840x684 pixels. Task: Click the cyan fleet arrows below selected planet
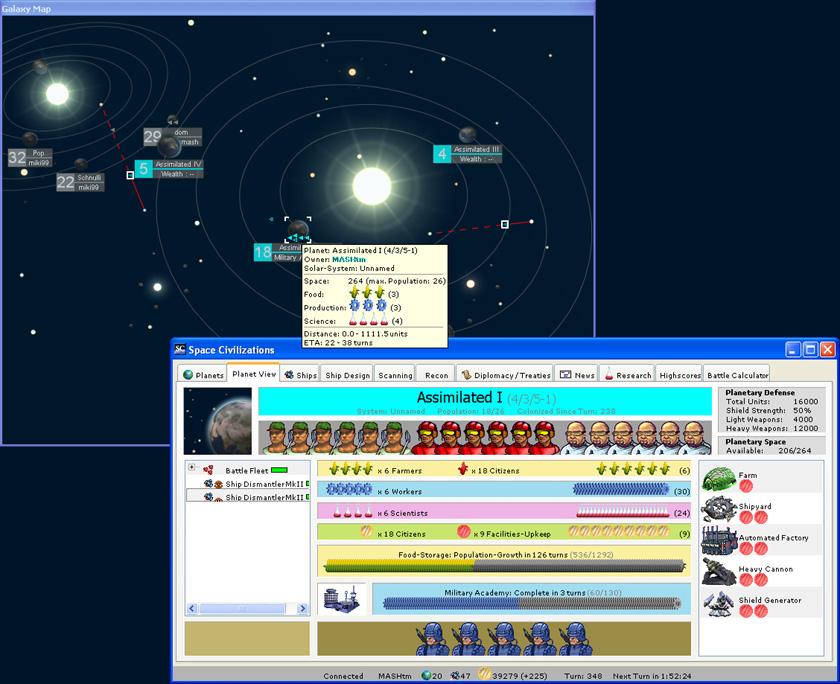pyautogui.click(x=298, y=238)
